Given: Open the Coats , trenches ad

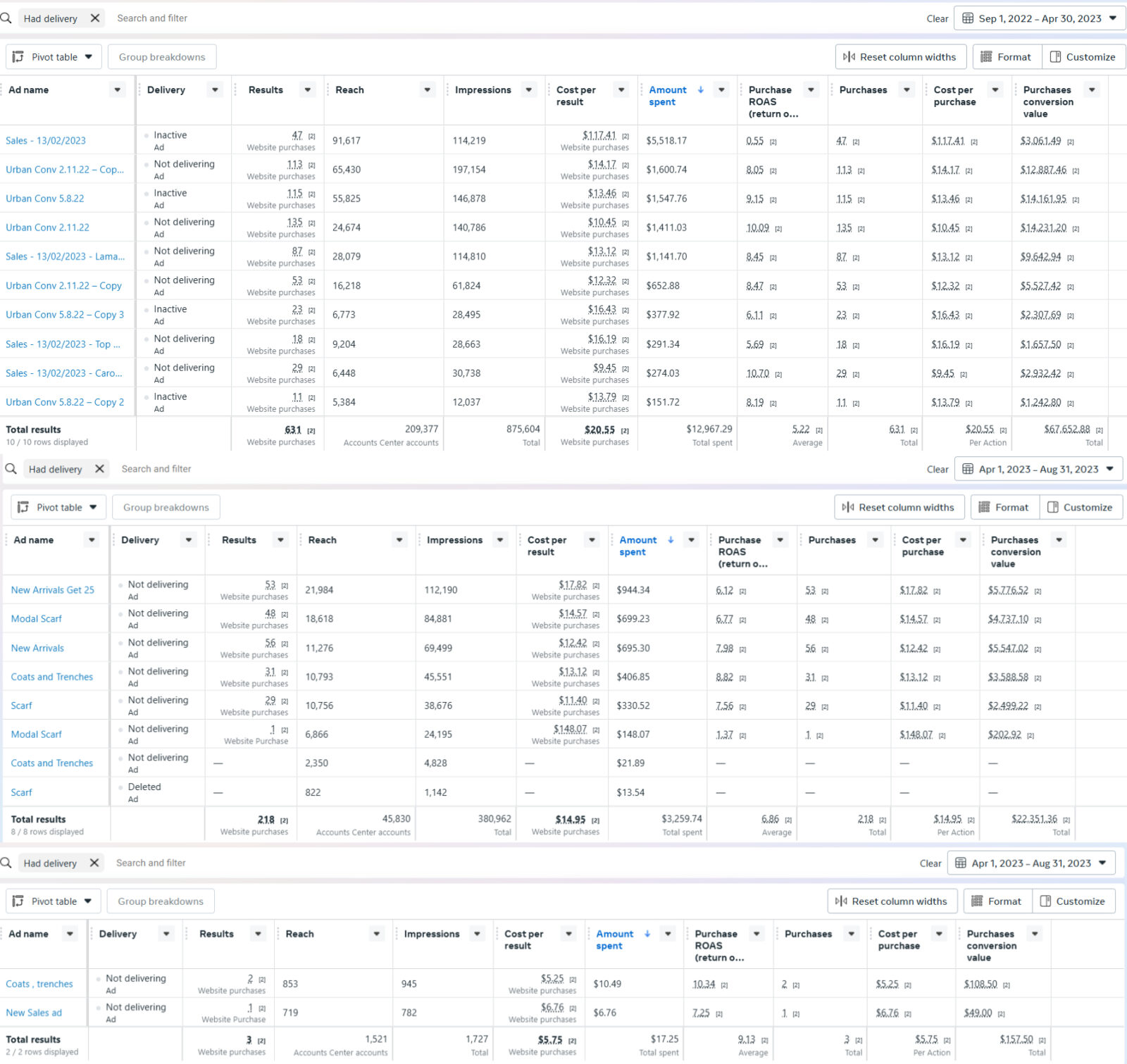Looking at the screenshot, I should 39,984.
